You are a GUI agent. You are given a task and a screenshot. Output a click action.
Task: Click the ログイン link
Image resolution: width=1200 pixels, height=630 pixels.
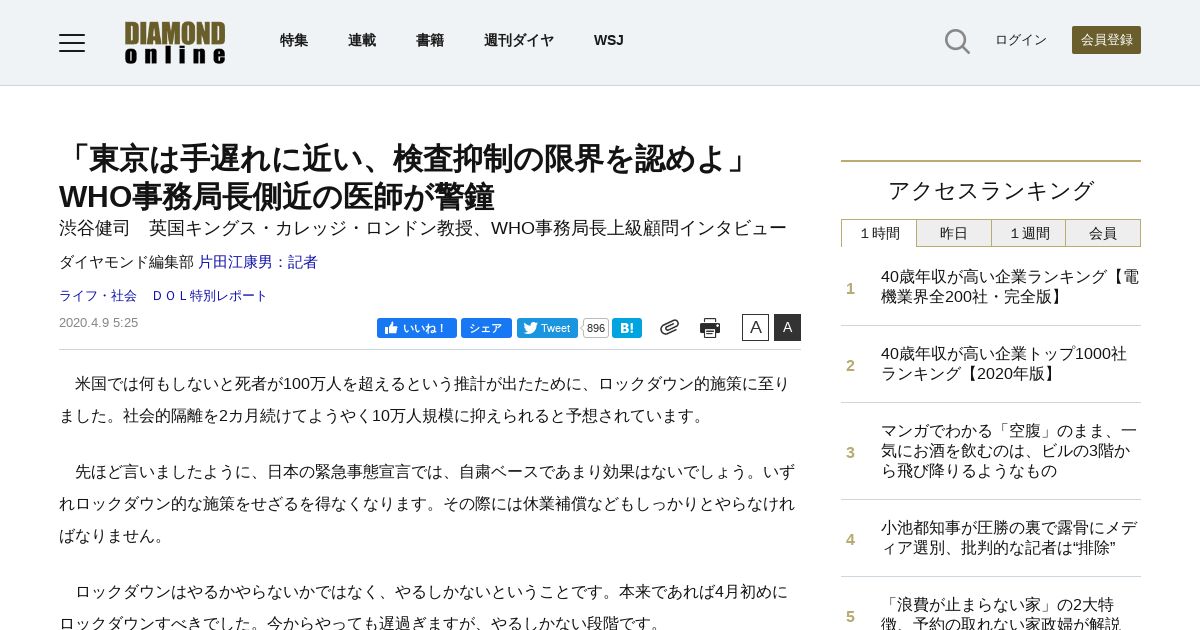[1021, 40]
